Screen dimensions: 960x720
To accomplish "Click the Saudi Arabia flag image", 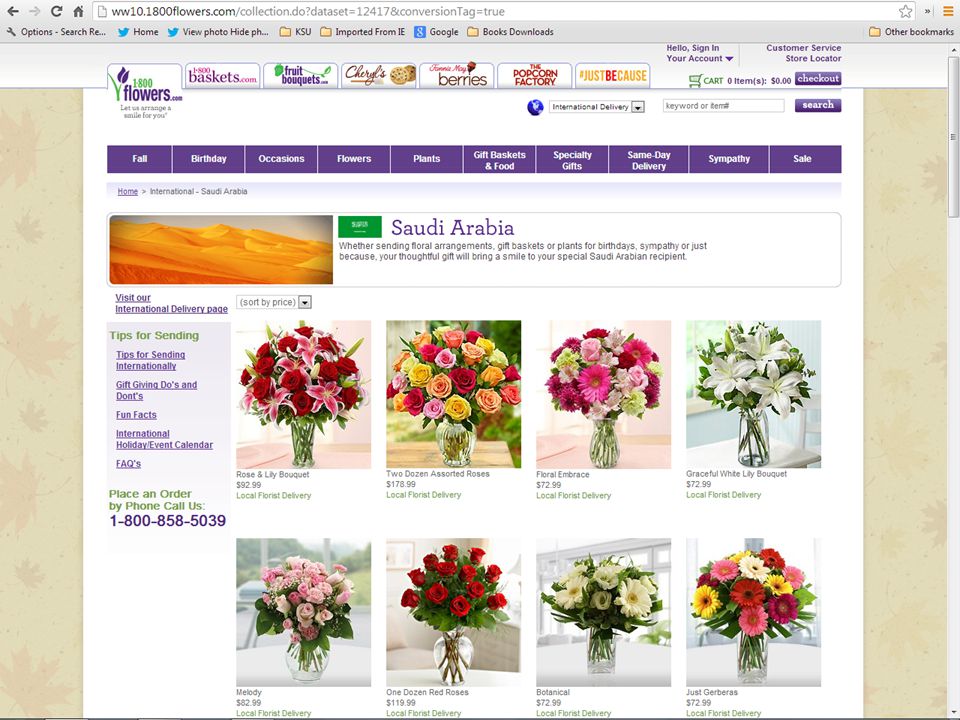I will [x=360, y=227].
